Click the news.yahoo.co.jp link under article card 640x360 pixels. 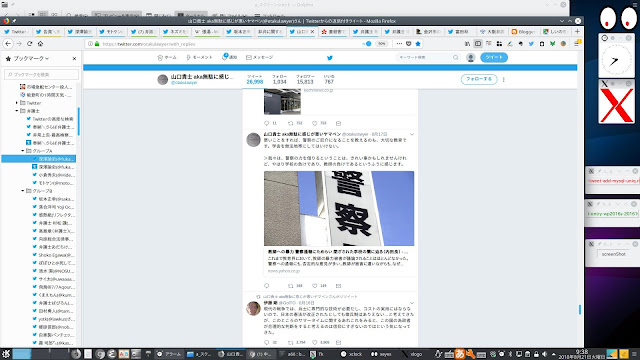click(x=284, y=271)
